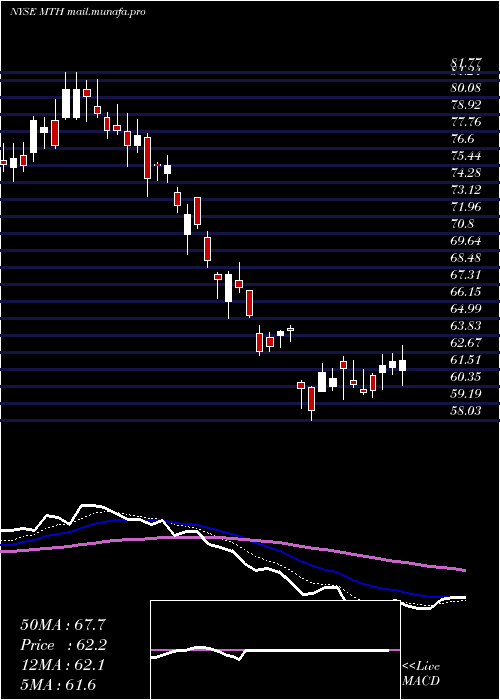This screenshot has width=500, height=700.
Task: Click the 73.12 price axis label
Action: (466, 190)
